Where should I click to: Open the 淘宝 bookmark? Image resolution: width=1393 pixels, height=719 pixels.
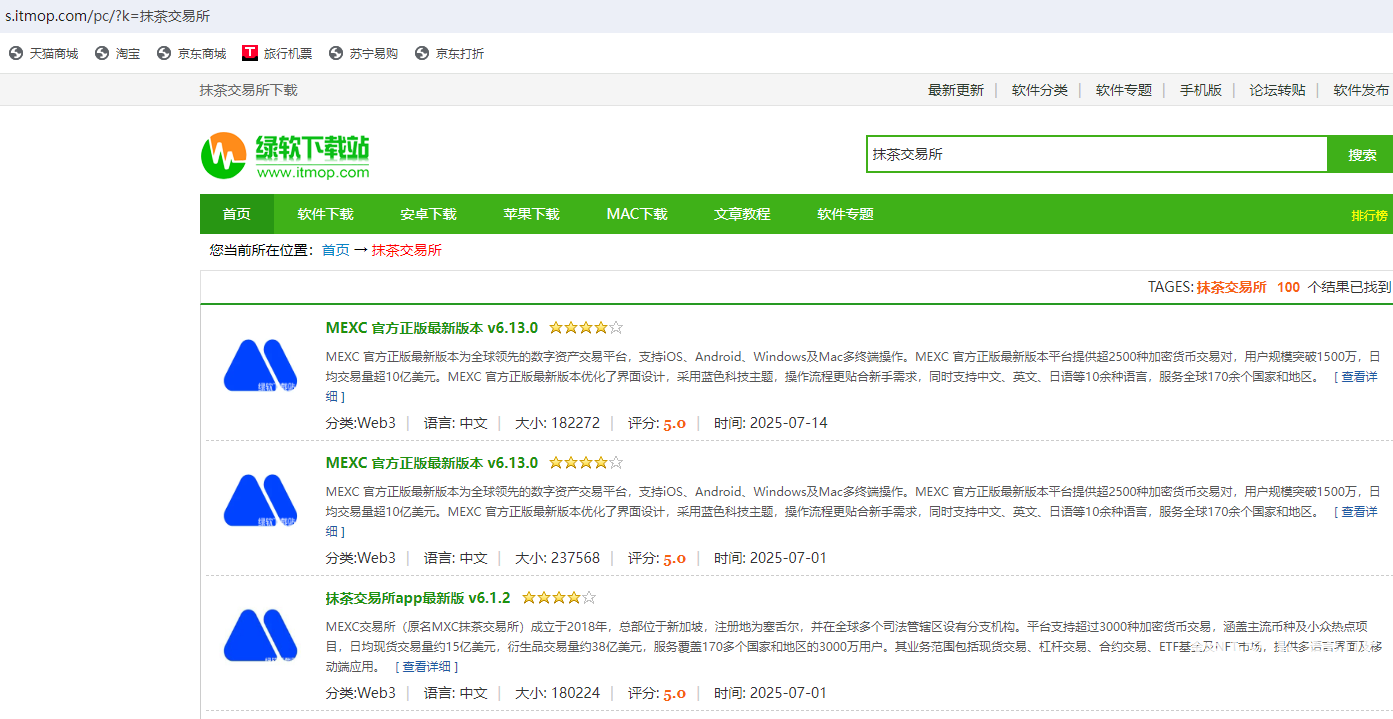tap(117, 54)
